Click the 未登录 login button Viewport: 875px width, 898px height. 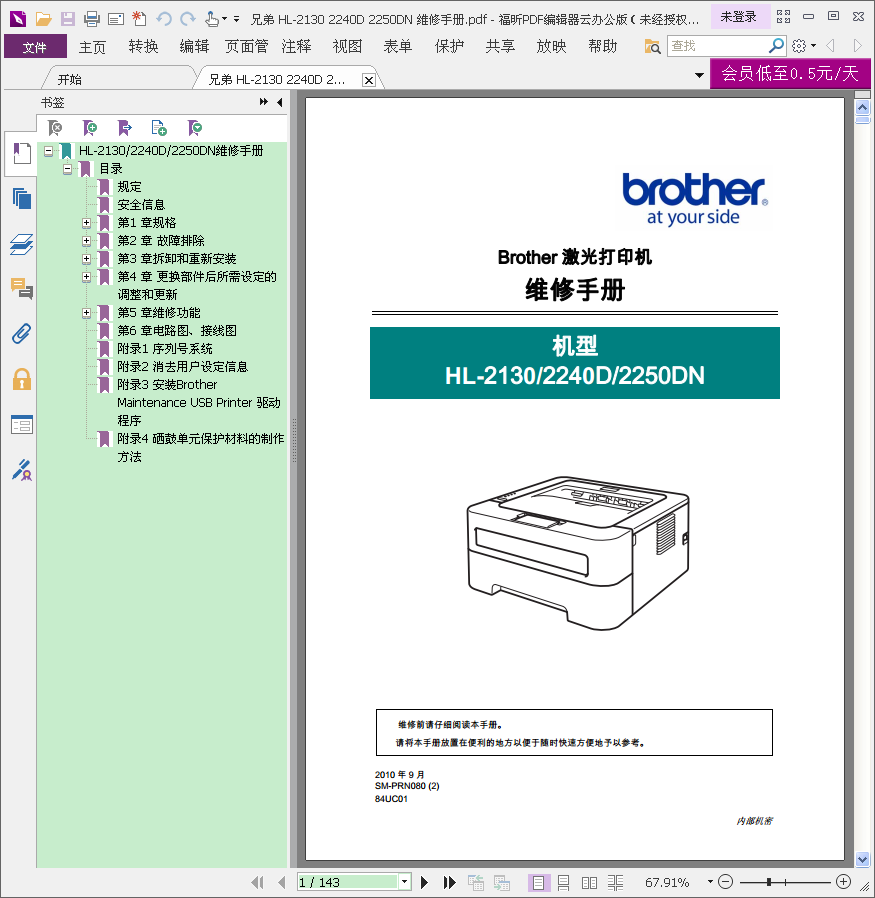click(739, 17)
